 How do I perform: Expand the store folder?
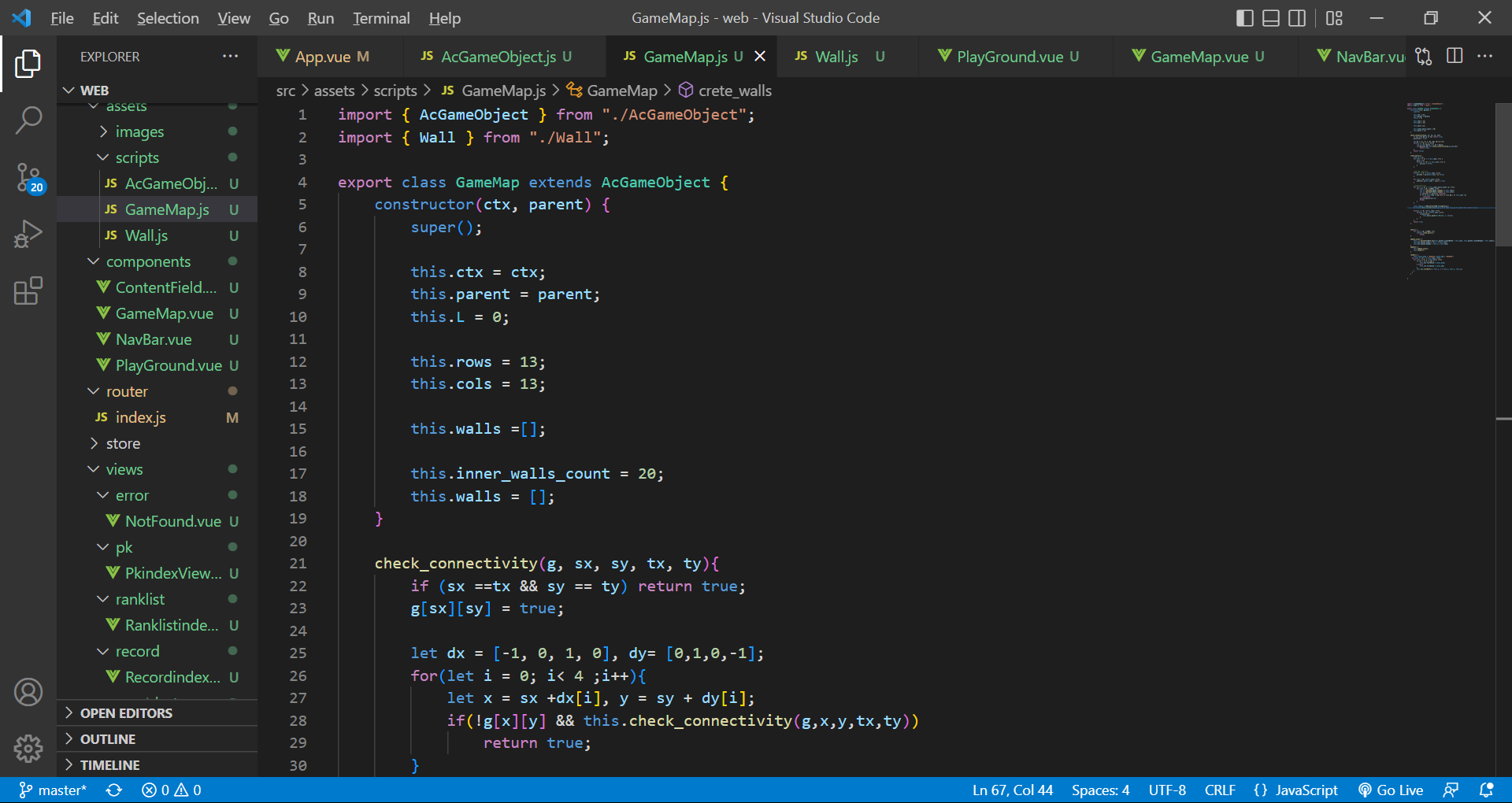click(157, 443)
